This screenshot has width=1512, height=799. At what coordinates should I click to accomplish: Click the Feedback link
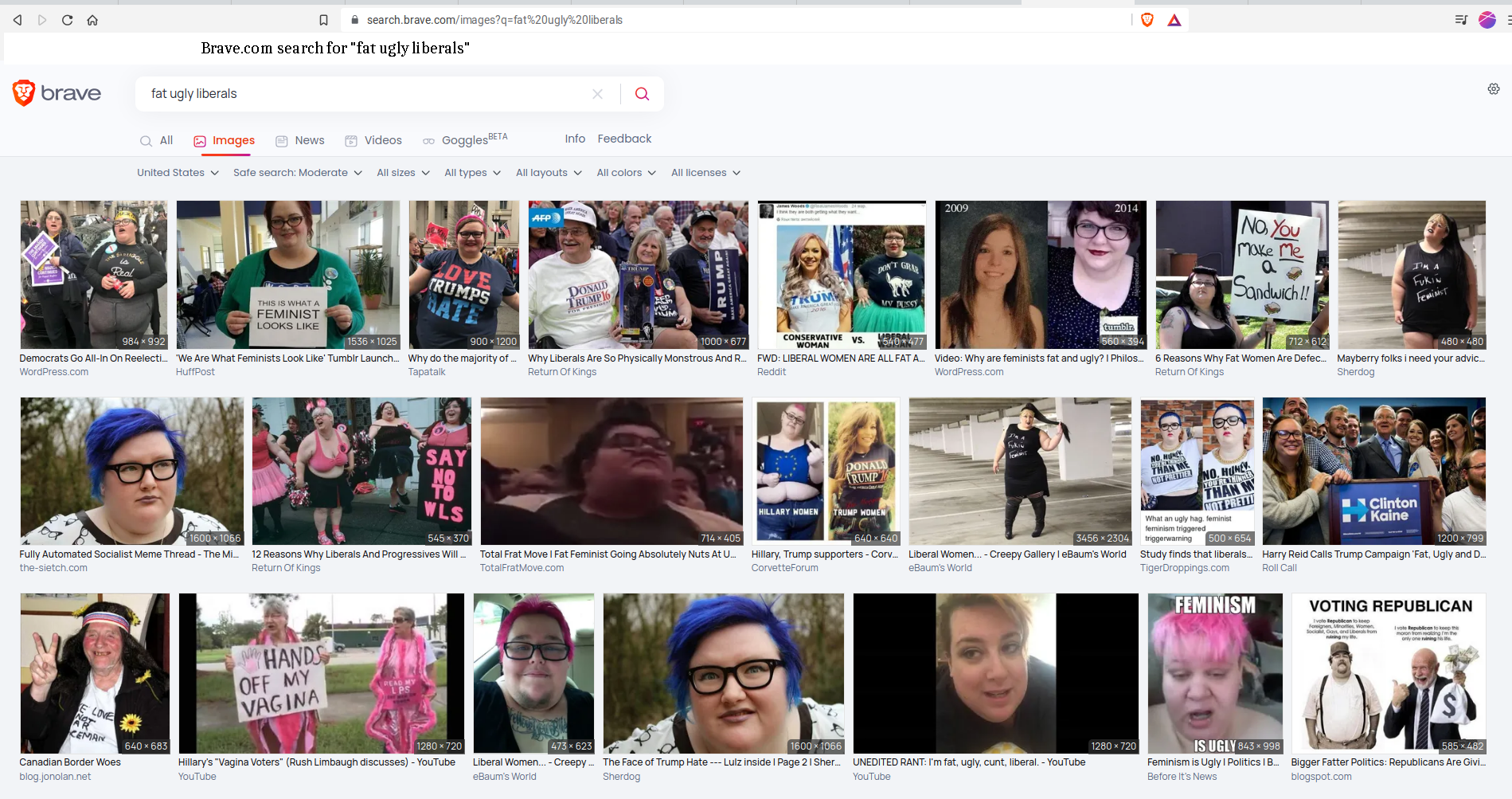pyautogui.click(x=624, y=139)
